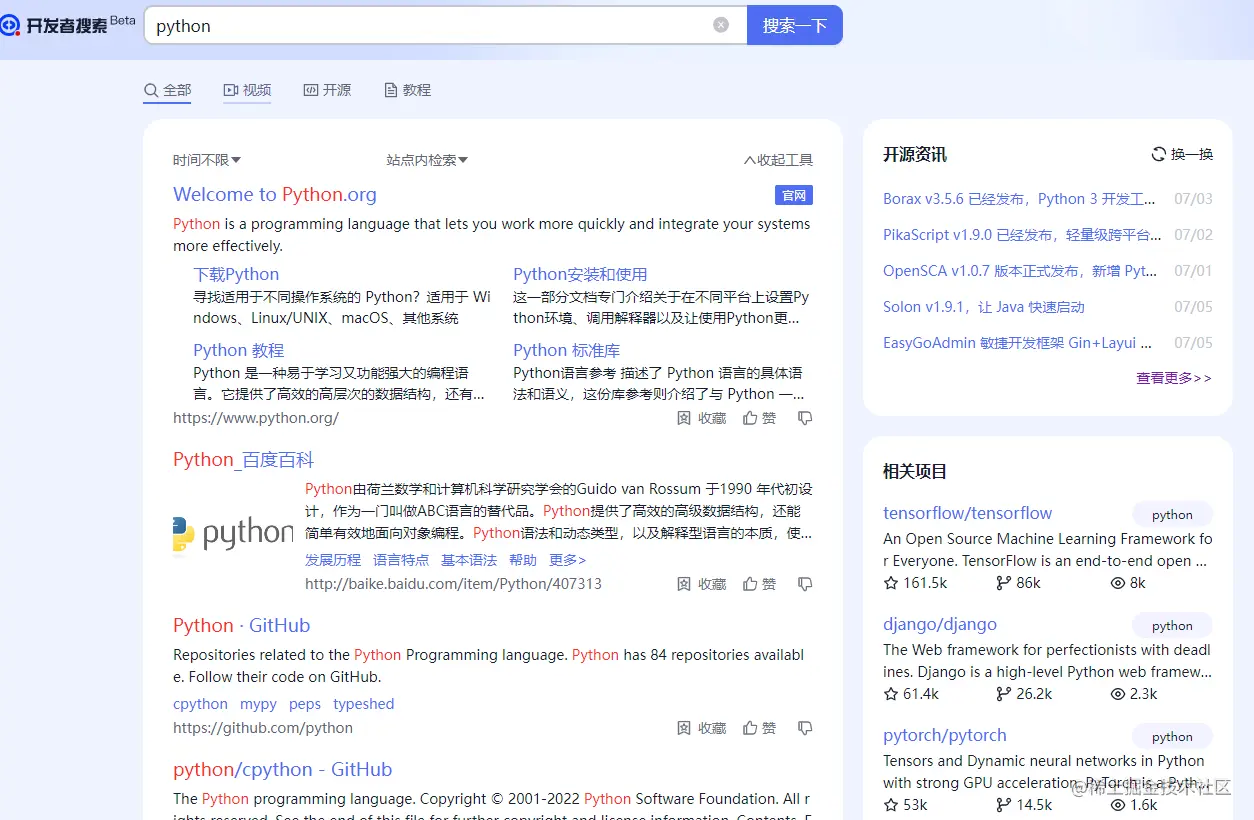
Task: Click python tag beside django/django
Action: tap(1172, 626)
